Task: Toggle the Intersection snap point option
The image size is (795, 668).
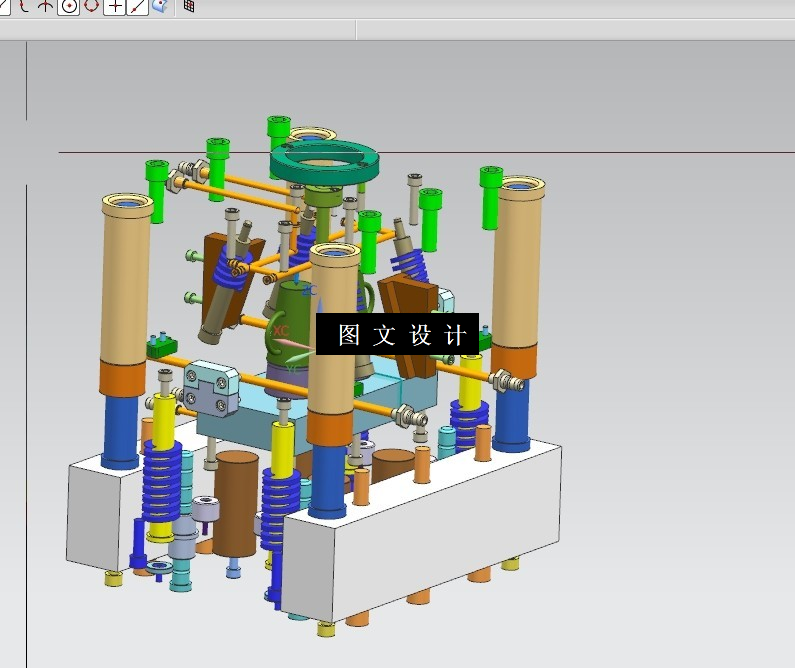Action: tap(46, 6)
